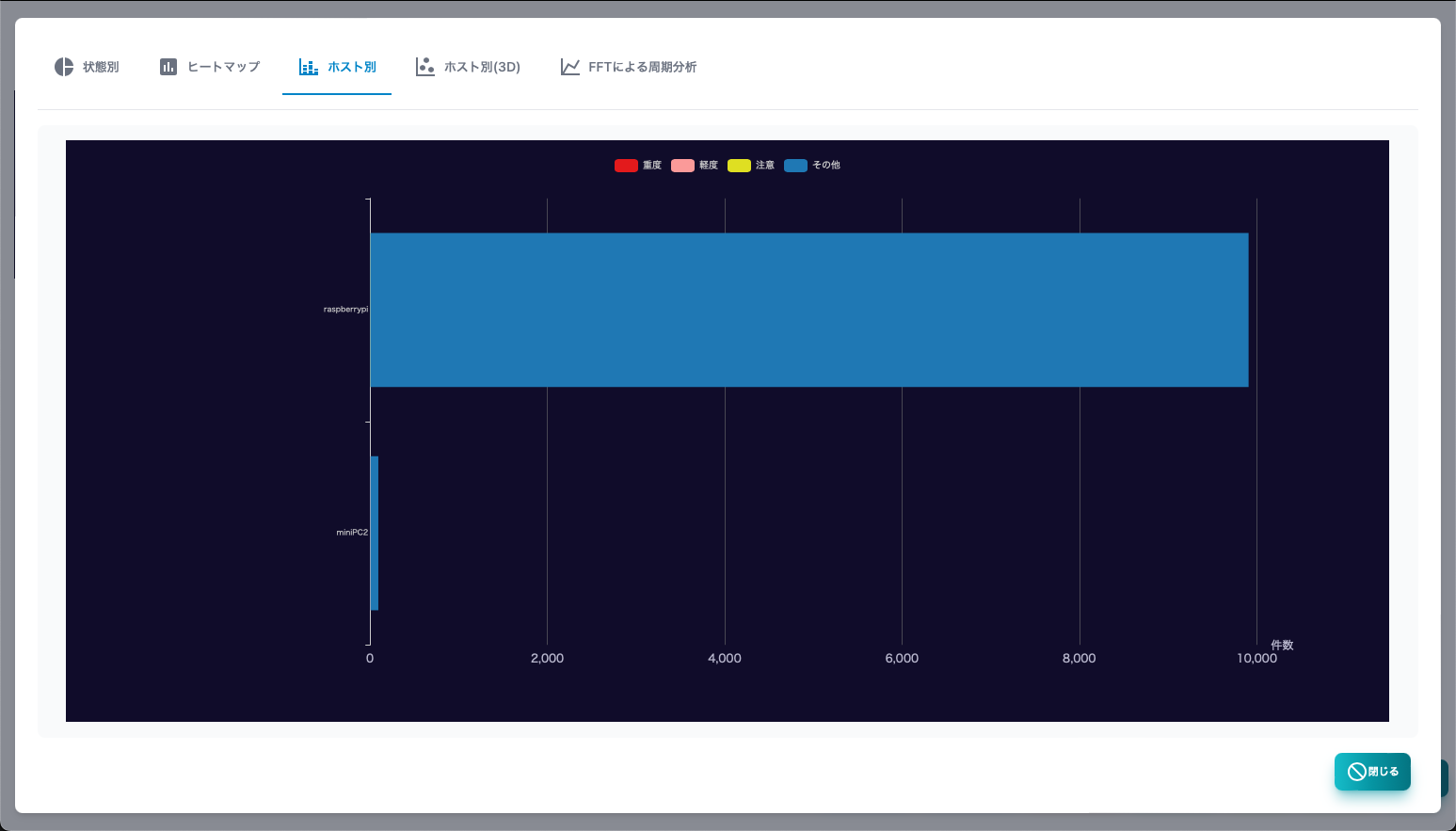
Task: Click the raspberrypi axis label
Action: tap(345, 310)
